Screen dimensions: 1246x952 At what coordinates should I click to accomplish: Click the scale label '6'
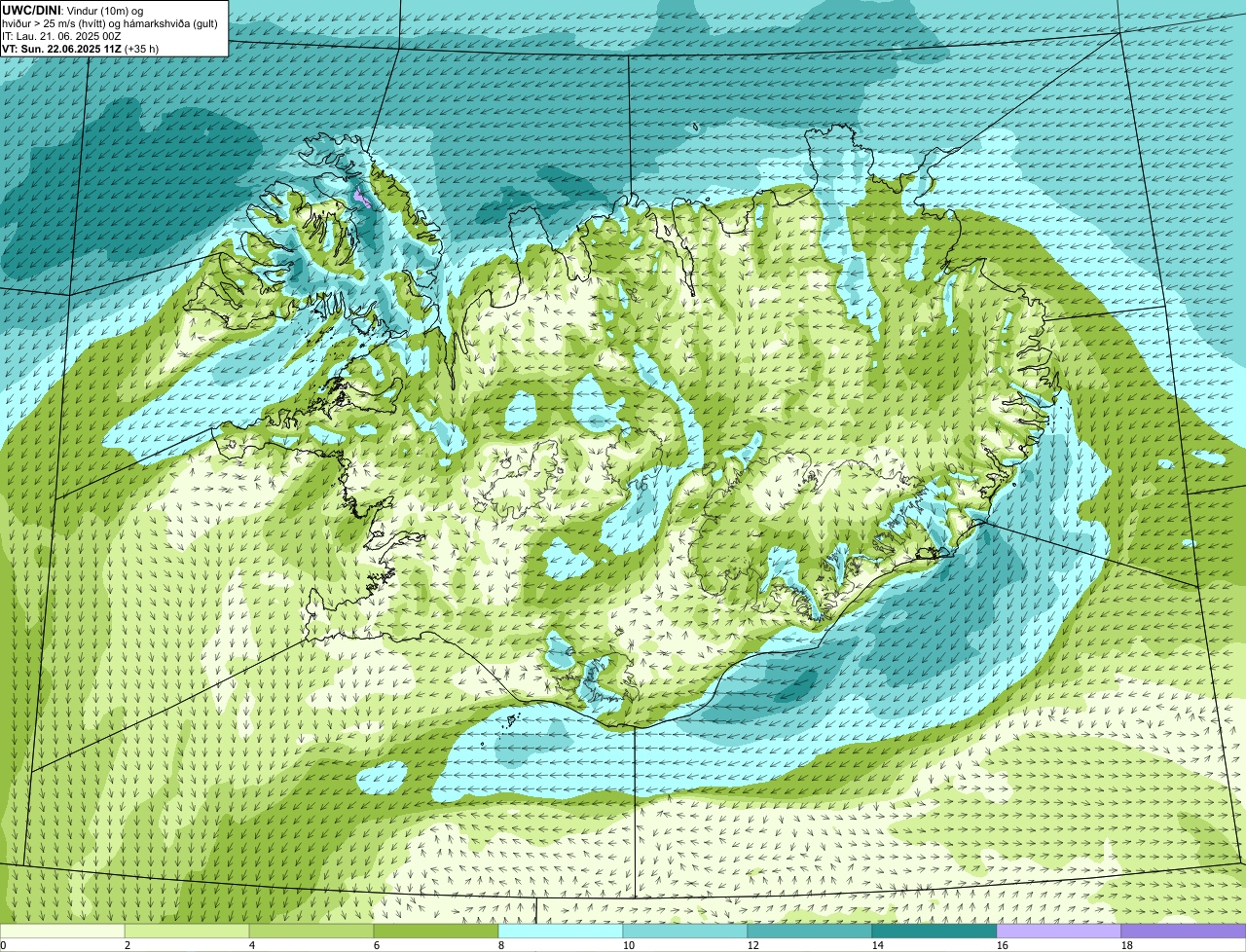click(377, 945)
